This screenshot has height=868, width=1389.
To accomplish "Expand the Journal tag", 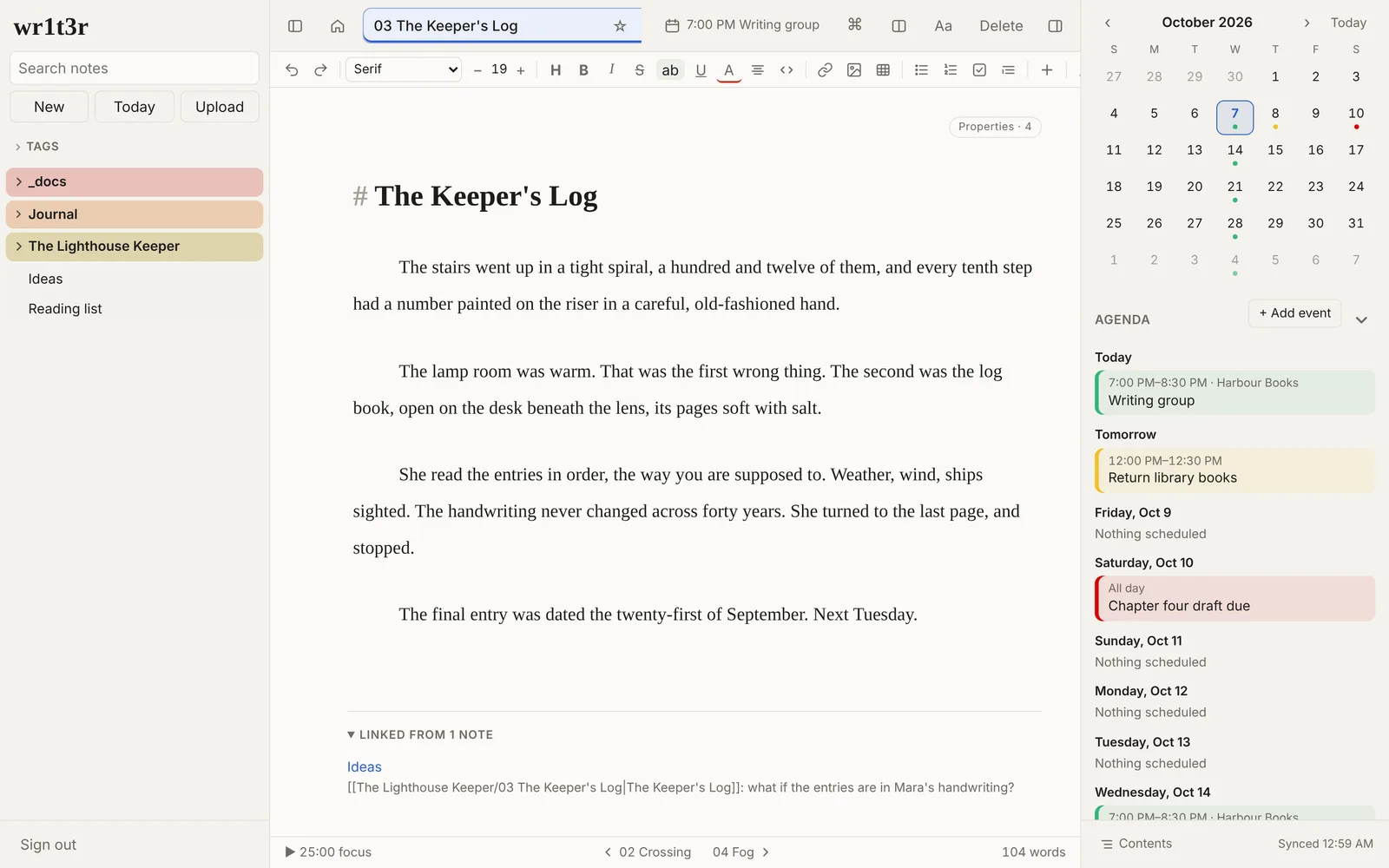I will pos(19,214).
